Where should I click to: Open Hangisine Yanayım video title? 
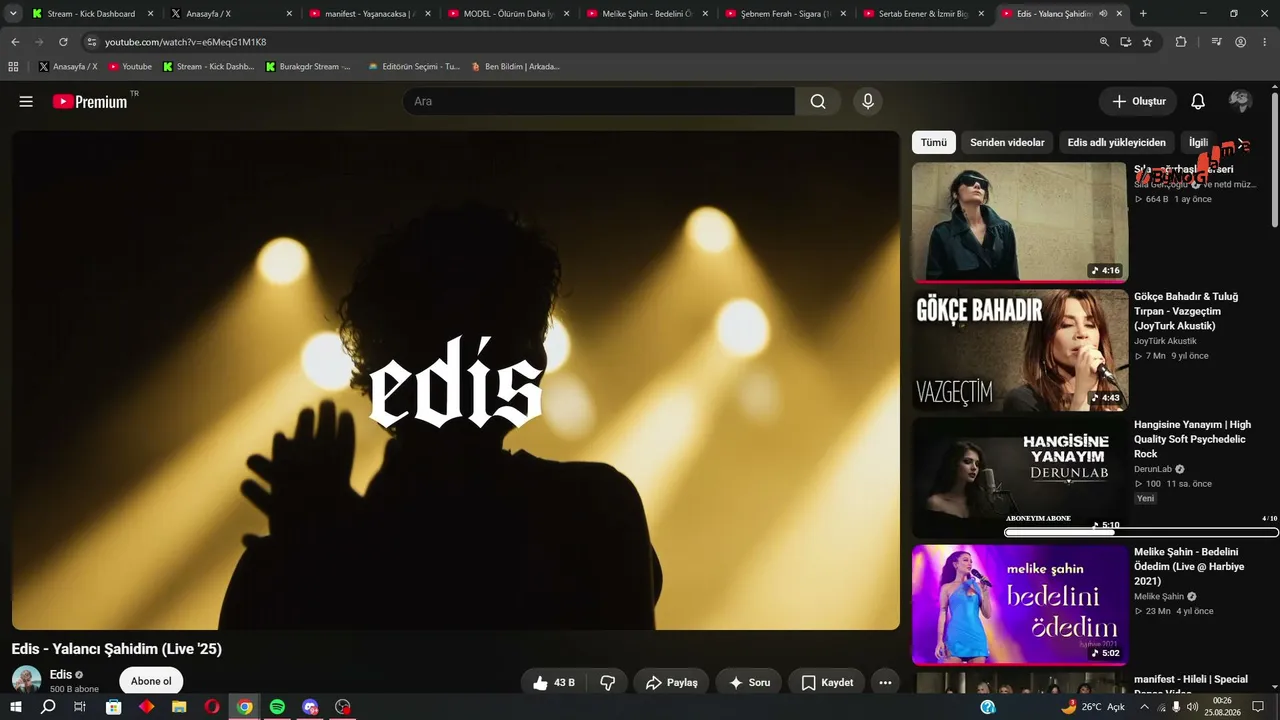(1192, 439)
